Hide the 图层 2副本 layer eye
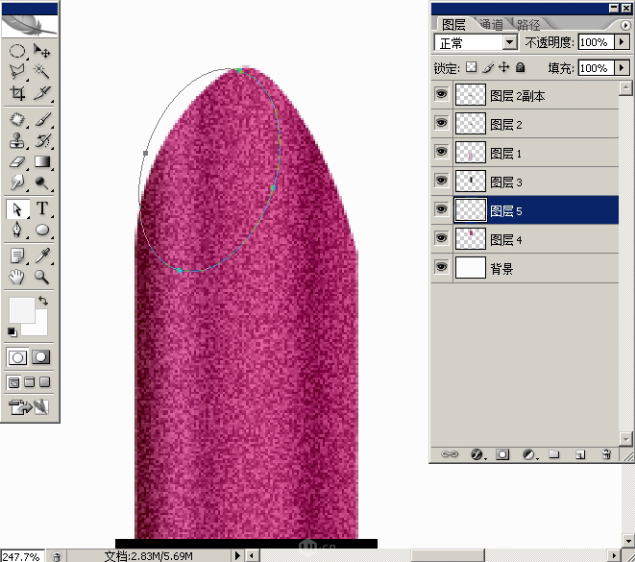This screenshot has height=562, width=635. (x=441, y=95)
